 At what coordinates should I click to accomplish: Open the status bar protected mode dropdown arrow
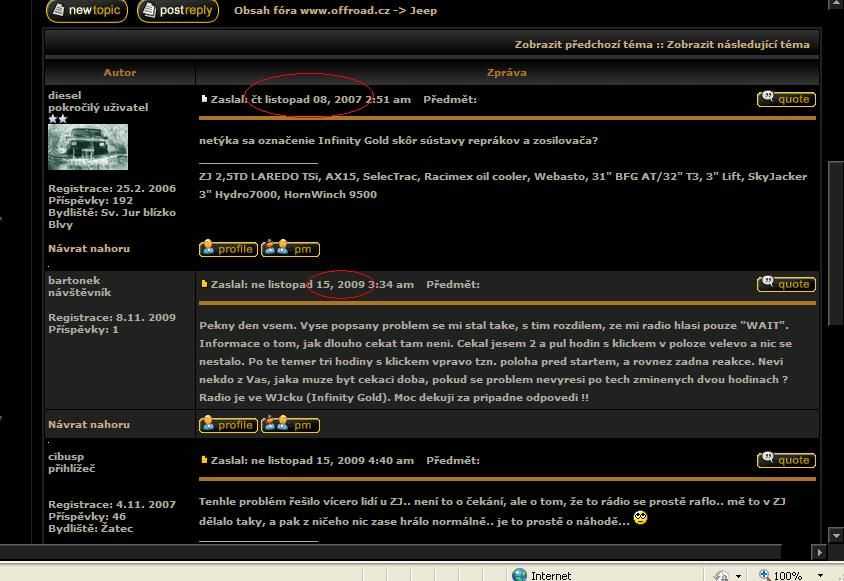(738, 576)
